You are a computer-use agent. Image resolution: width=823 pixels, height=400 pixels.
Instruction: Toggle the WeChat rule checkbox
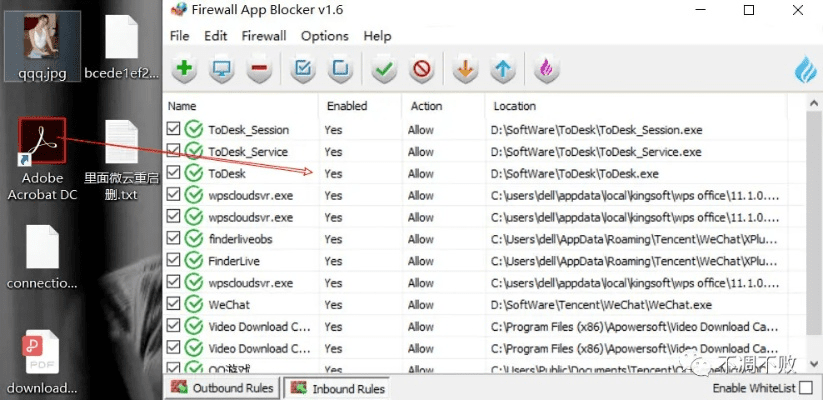click(x=174, y=304)
